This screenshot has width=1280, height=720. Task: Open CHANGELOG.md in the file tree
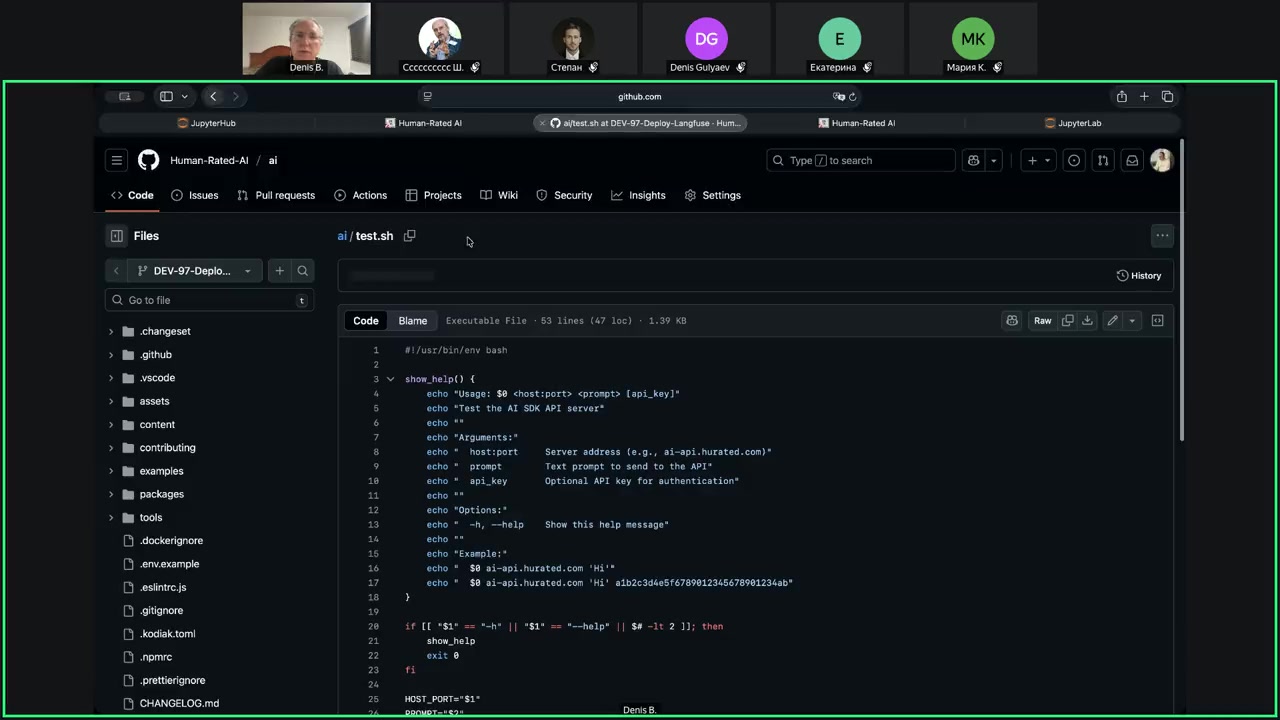coord(179,703)
